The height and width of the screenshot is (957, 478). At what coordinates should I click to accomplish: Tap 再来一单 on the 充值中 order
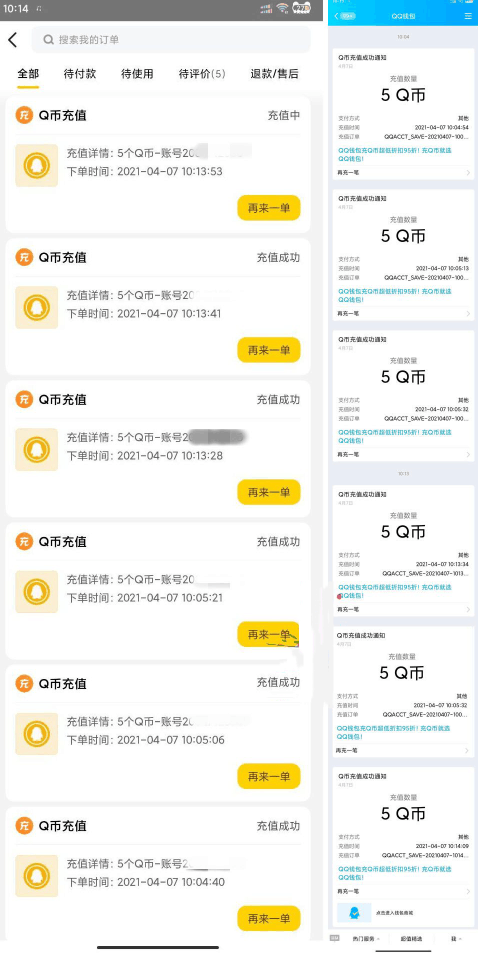click(x=269, y=208)
